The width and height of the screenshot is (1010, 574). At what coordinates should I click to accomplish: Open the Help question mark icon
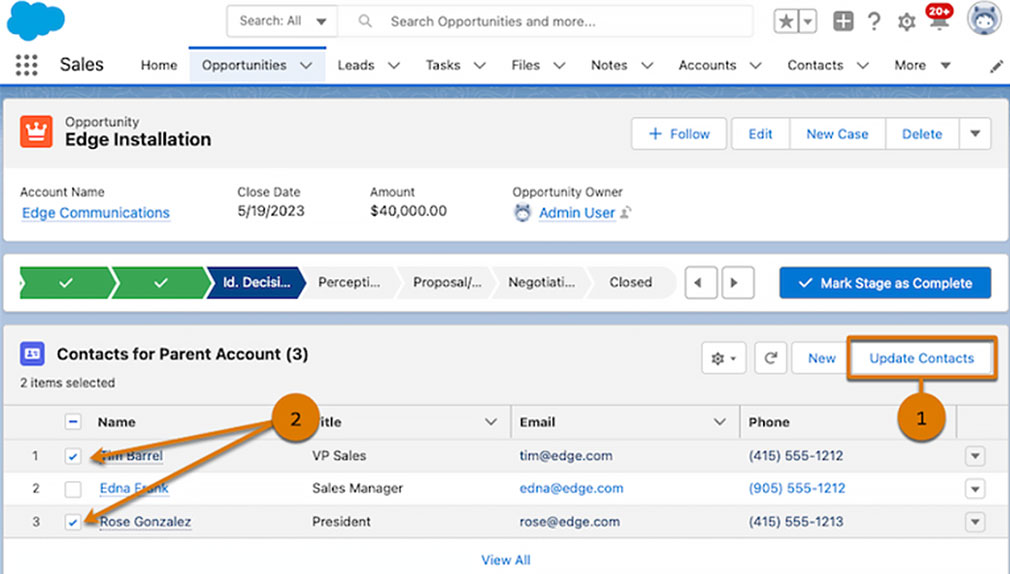[x=874, y=21]
